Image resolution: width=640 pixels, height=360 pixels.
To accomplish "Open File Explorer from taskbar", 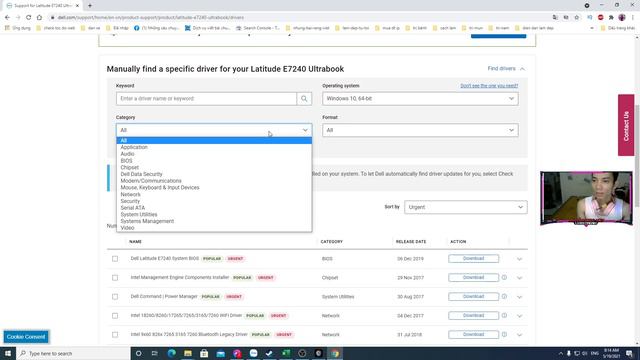I will (188, 353).
